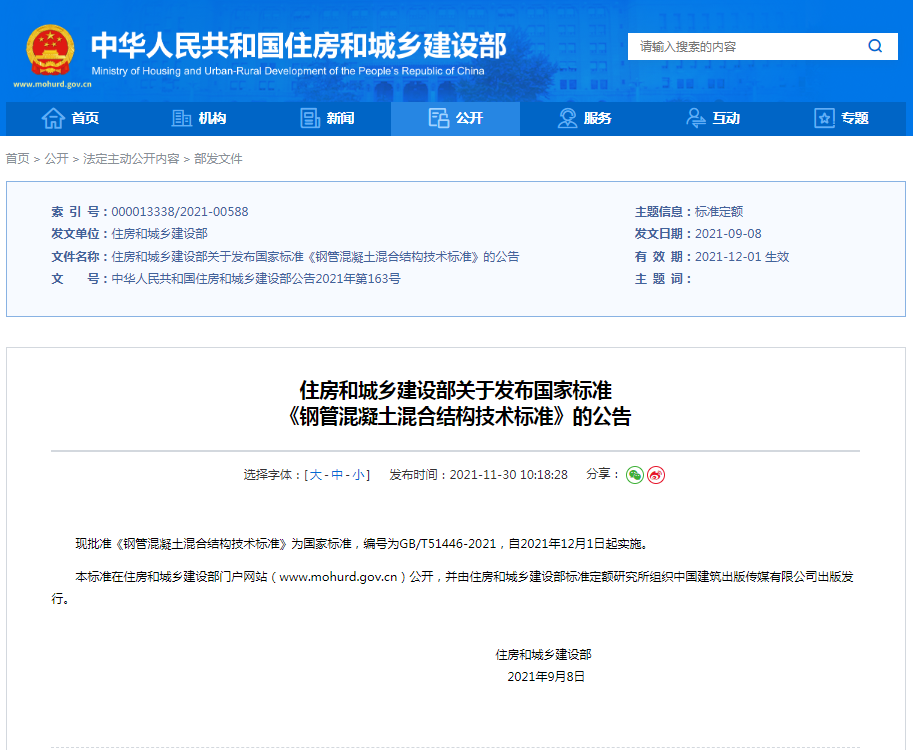Open the 公开 navigation tab
Screen dimensions: 913x750
(455, 118)
